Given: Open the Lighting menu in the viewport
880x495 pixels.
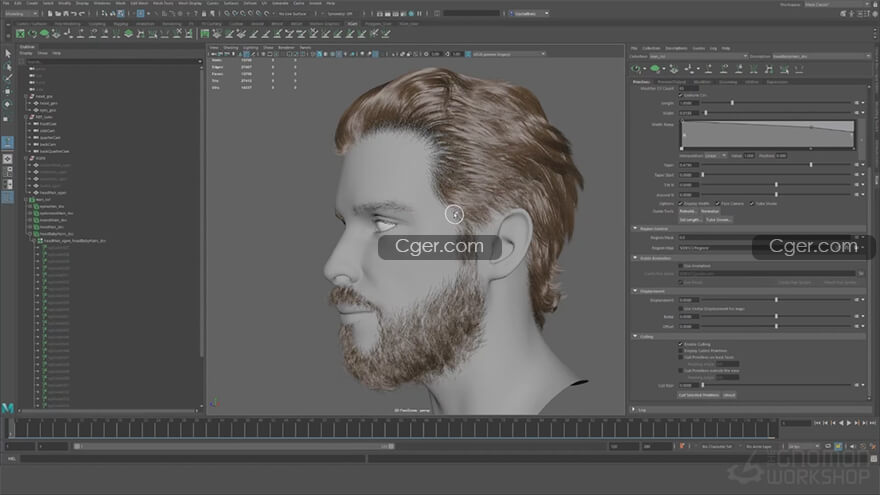Looking at the screenshot, I should pyautogui.click(x=251, y=47).
